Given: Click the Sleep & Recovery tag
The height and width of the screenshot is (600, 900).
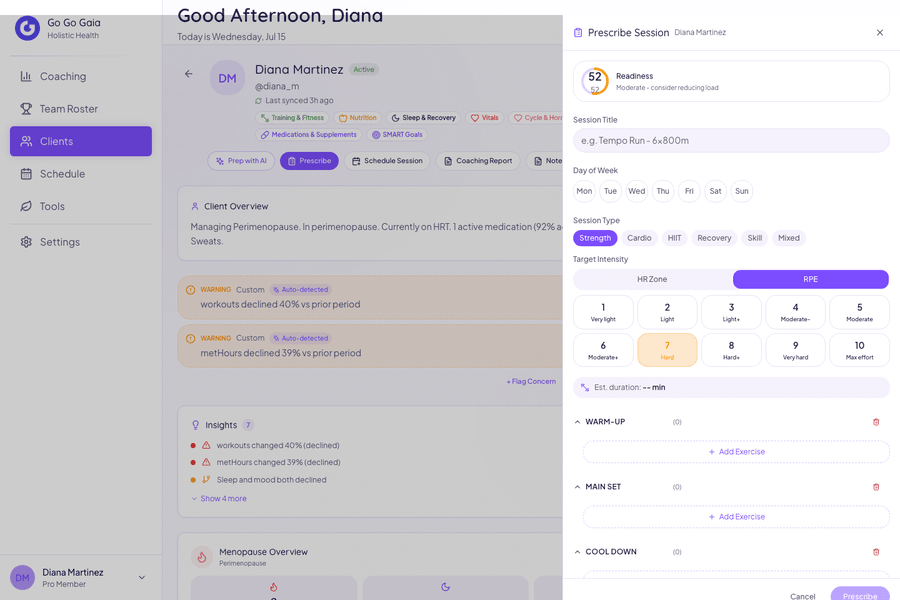Looking at the screenshot, I should pyautogui.click(x=424, y=118).
